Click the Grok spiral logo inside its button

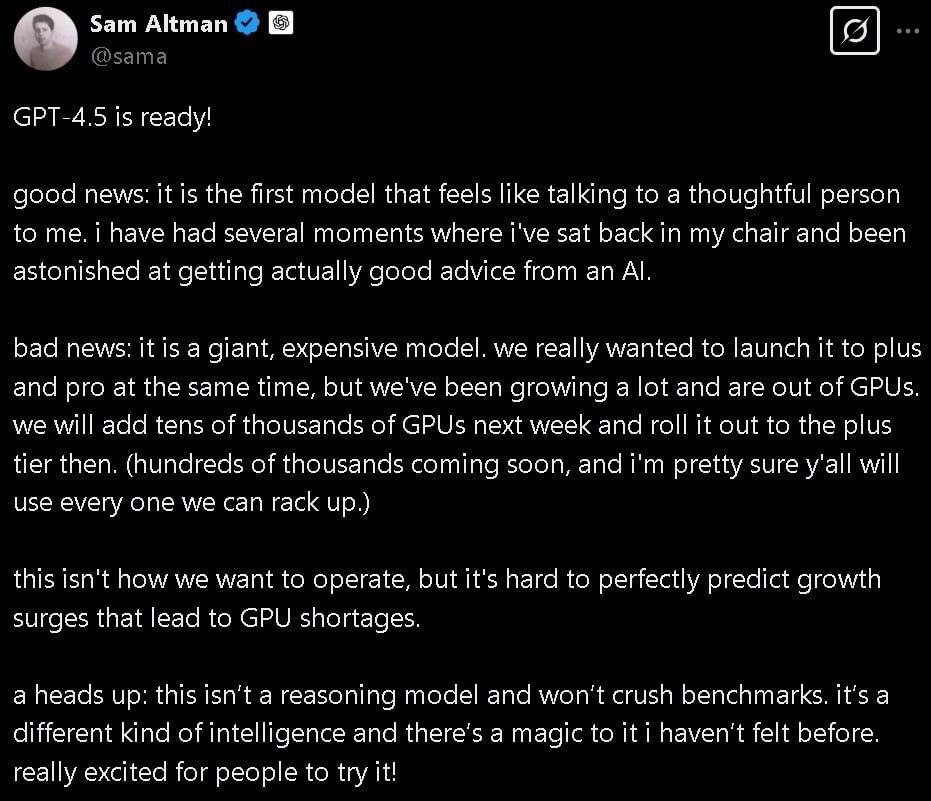click(x=854, y=31)
